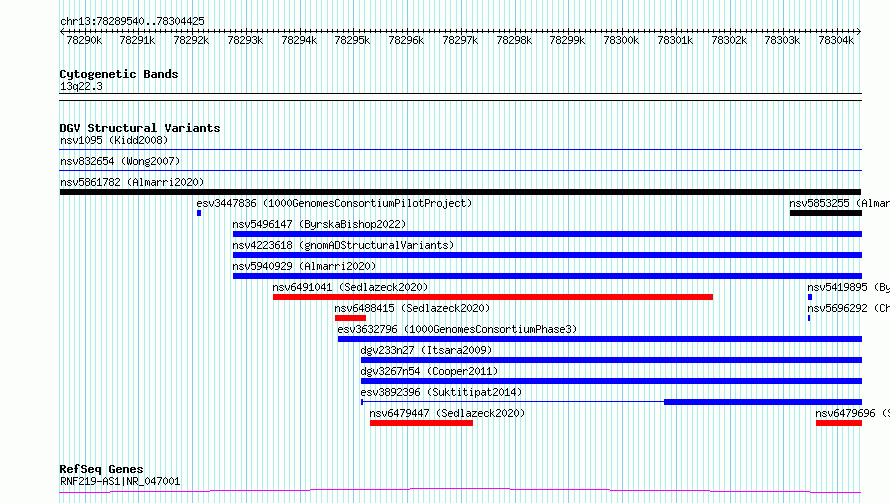Click the Cytogenetic Bands track title

pyautogui.click(x=119, y=74)
